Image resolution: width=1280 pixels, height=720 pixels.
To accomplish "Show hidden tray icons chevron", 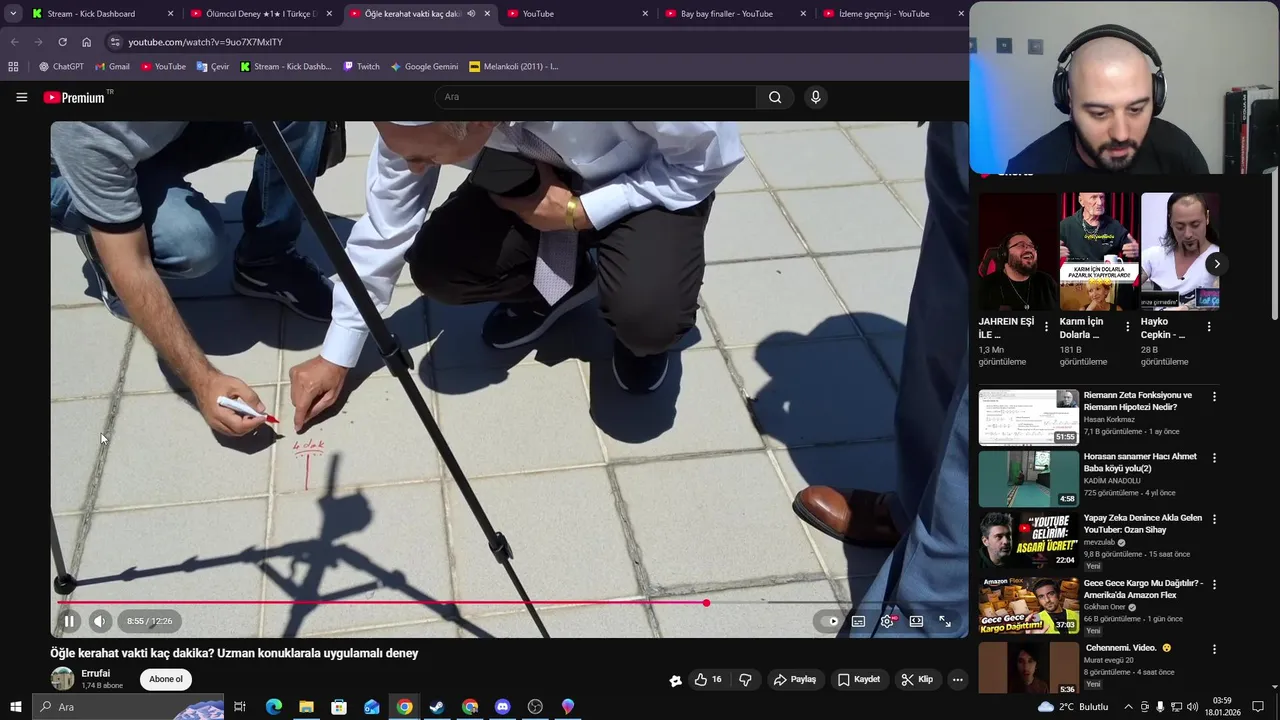I will 1129,707.
